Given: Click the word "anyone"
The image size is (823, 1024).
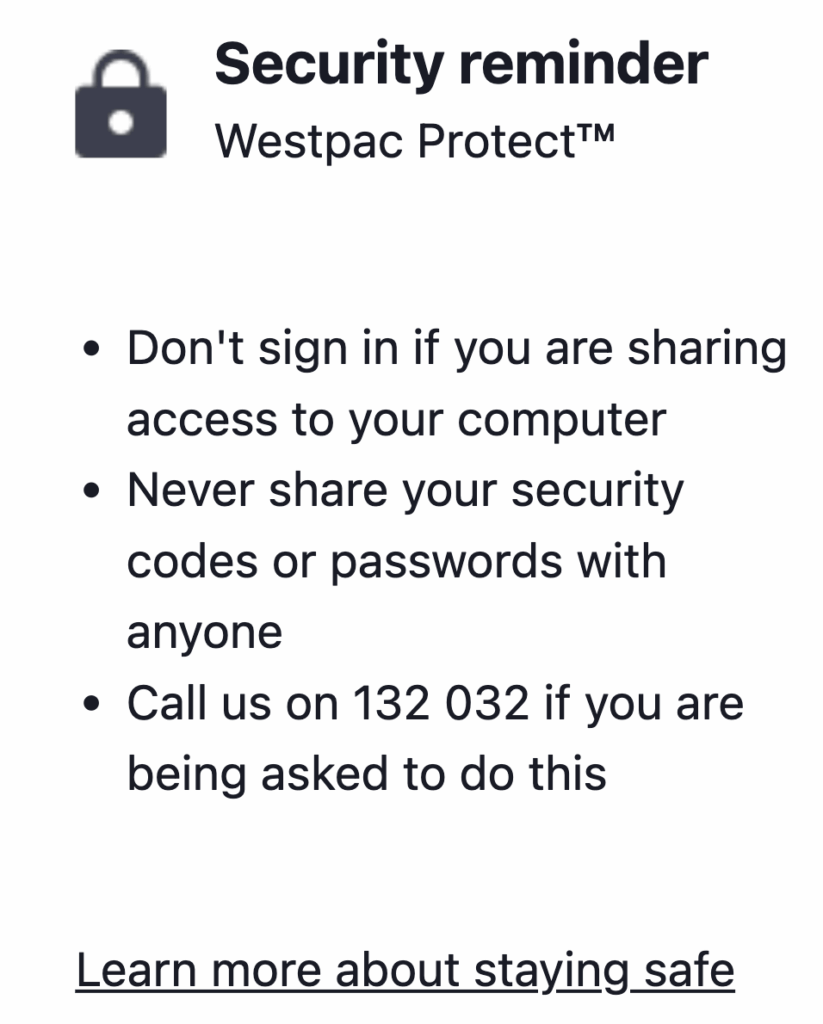Looking at the screenshot, I should click(204, 633).
